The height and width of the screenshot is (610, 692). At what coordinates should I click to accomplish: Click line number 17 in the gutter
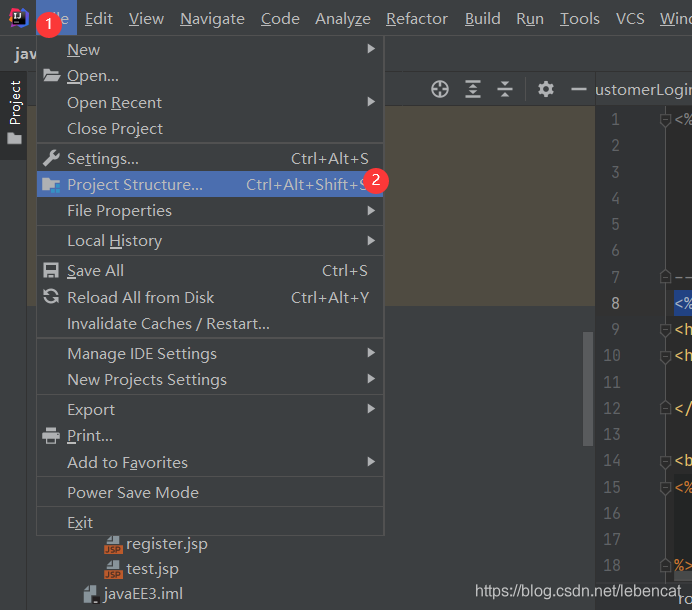pyautogui.click(x=612, y=539)
